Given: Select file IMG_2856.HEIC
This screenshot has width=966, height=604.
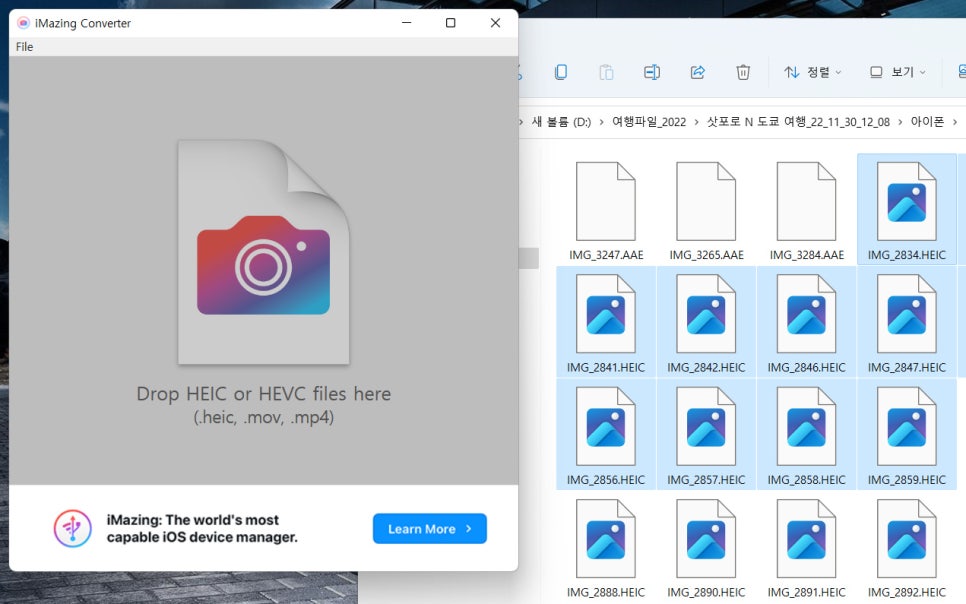Looking at the screenshot, I should (606, 435).
